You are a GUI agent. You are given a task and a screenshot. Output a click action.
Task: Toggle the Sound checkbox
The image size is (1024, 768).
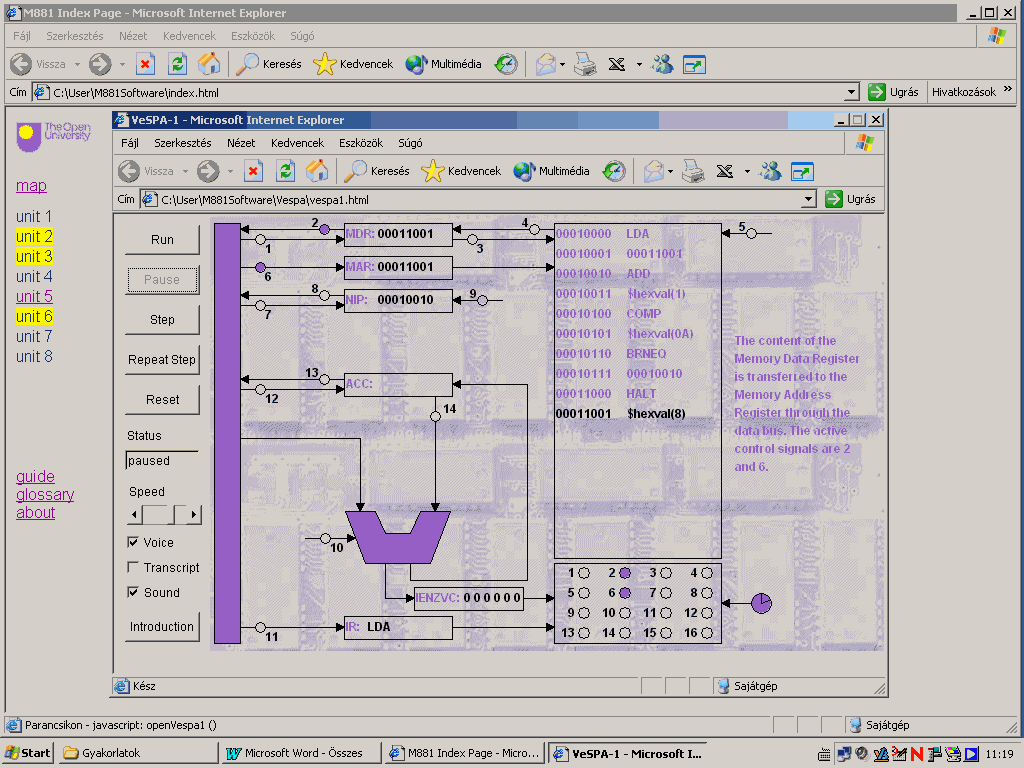coord(133,592)
